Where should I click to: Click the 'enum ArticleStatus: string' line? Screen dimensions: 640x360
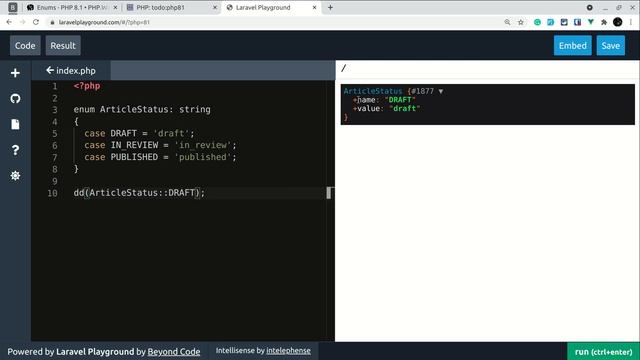click(142, 109)
